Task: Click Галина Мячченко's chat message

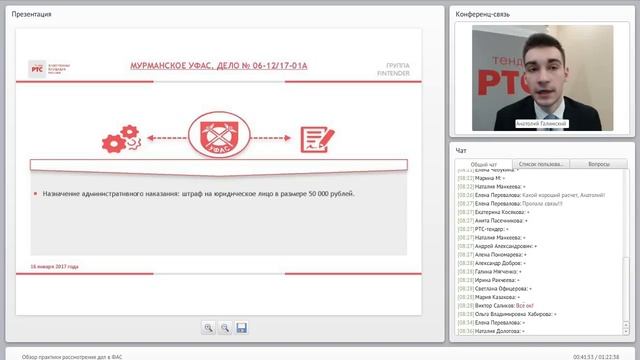Action: [x=489, y=271]
